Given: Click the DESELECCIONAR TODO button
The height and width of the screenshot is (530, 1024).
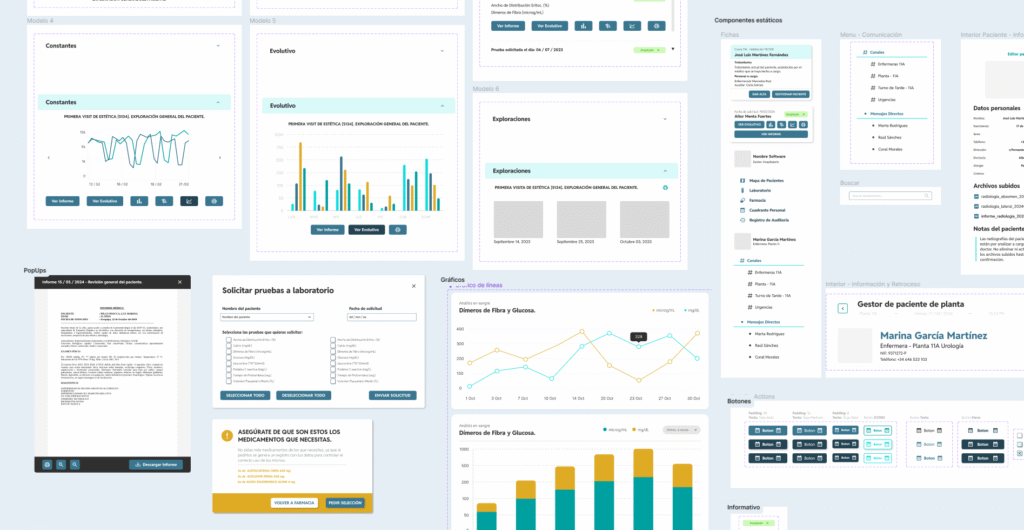Looking at the screenshot, I should [303, 396].
